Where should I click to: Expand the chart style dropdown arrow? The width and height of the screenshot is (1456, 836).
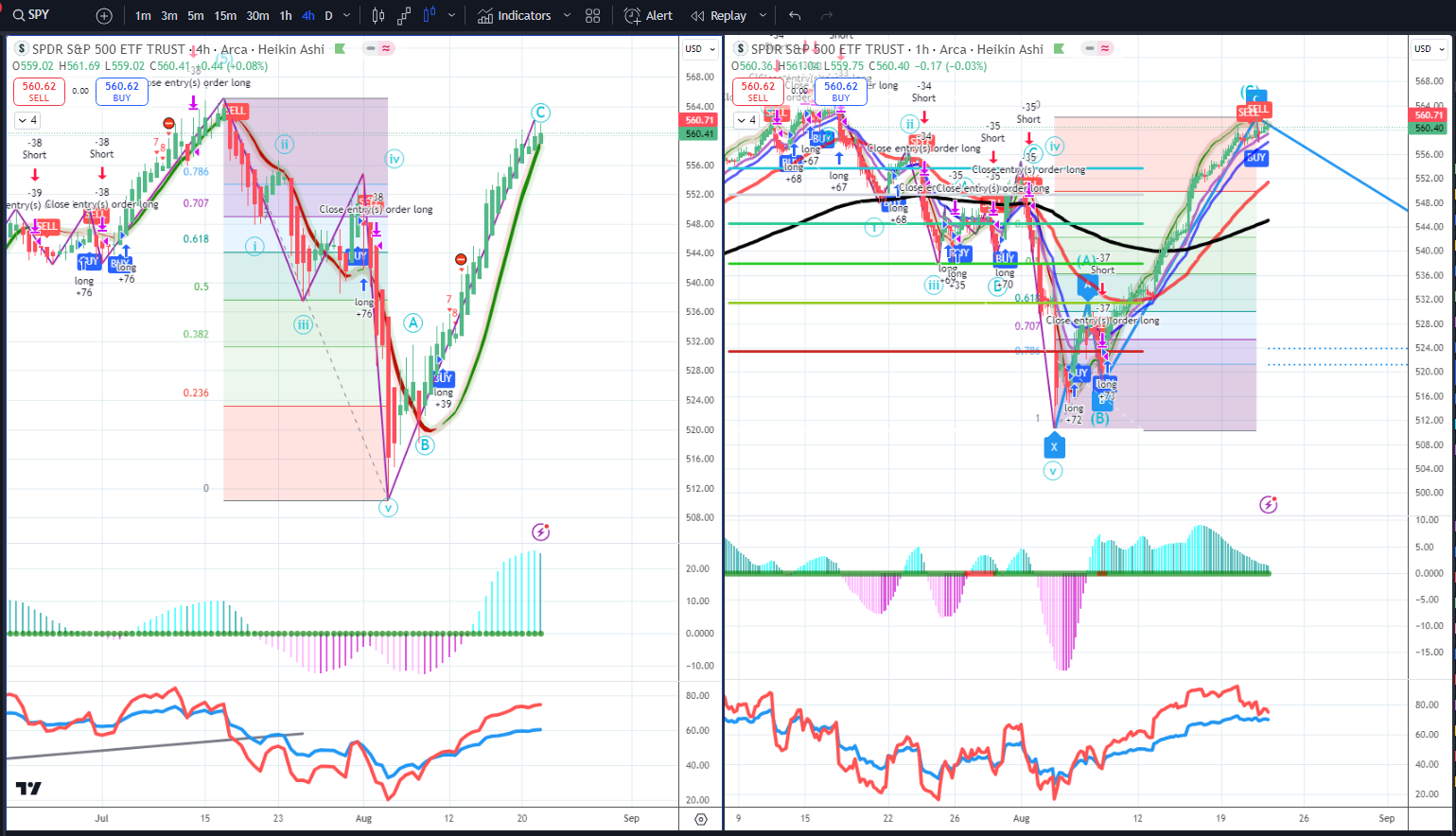point(451,16)
